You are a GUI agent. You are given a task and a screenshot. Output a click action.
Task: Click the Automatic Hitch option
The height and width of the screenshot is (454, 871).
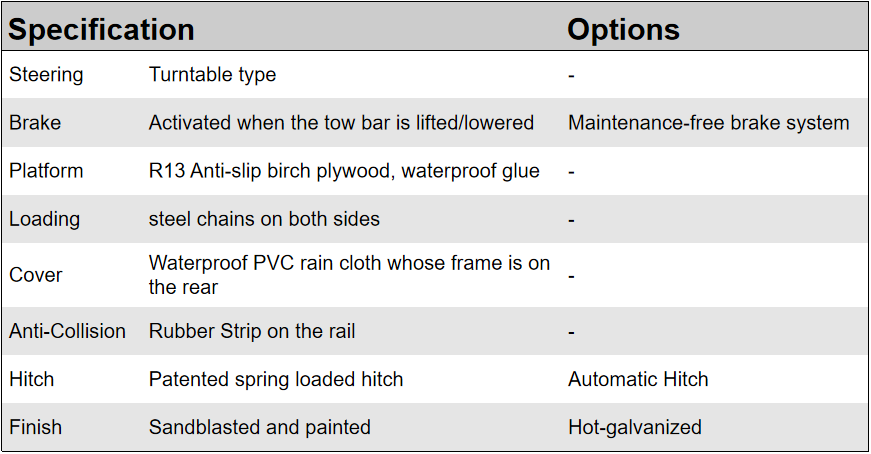638,379
